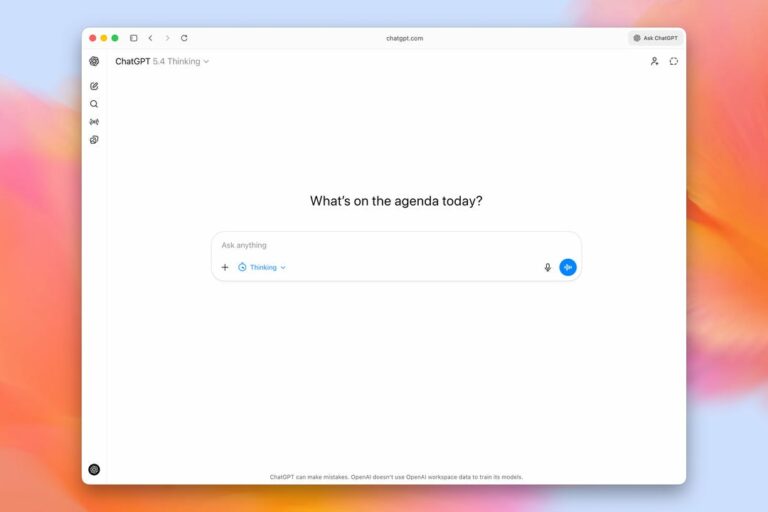Viewport: 768px width, 512px height.
Task: Click the plus icon to attach files
Action: click(225, 267)
